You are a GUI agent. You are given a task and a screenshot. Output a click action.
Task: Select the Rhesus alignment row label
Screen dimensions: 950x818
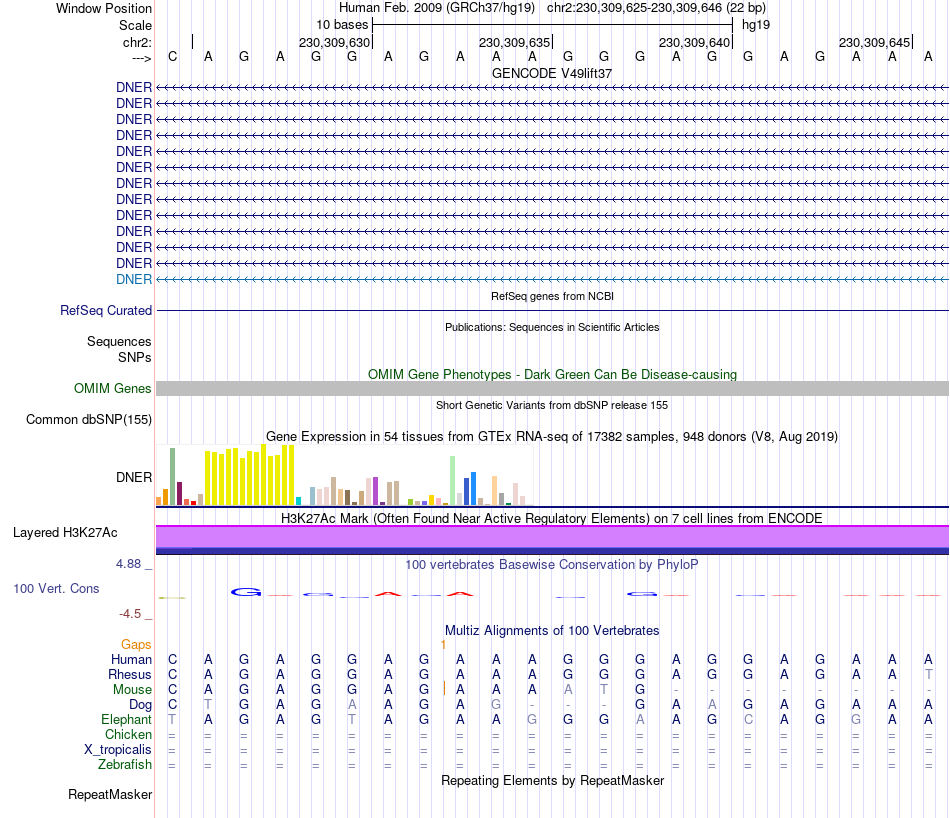point(130,674)
